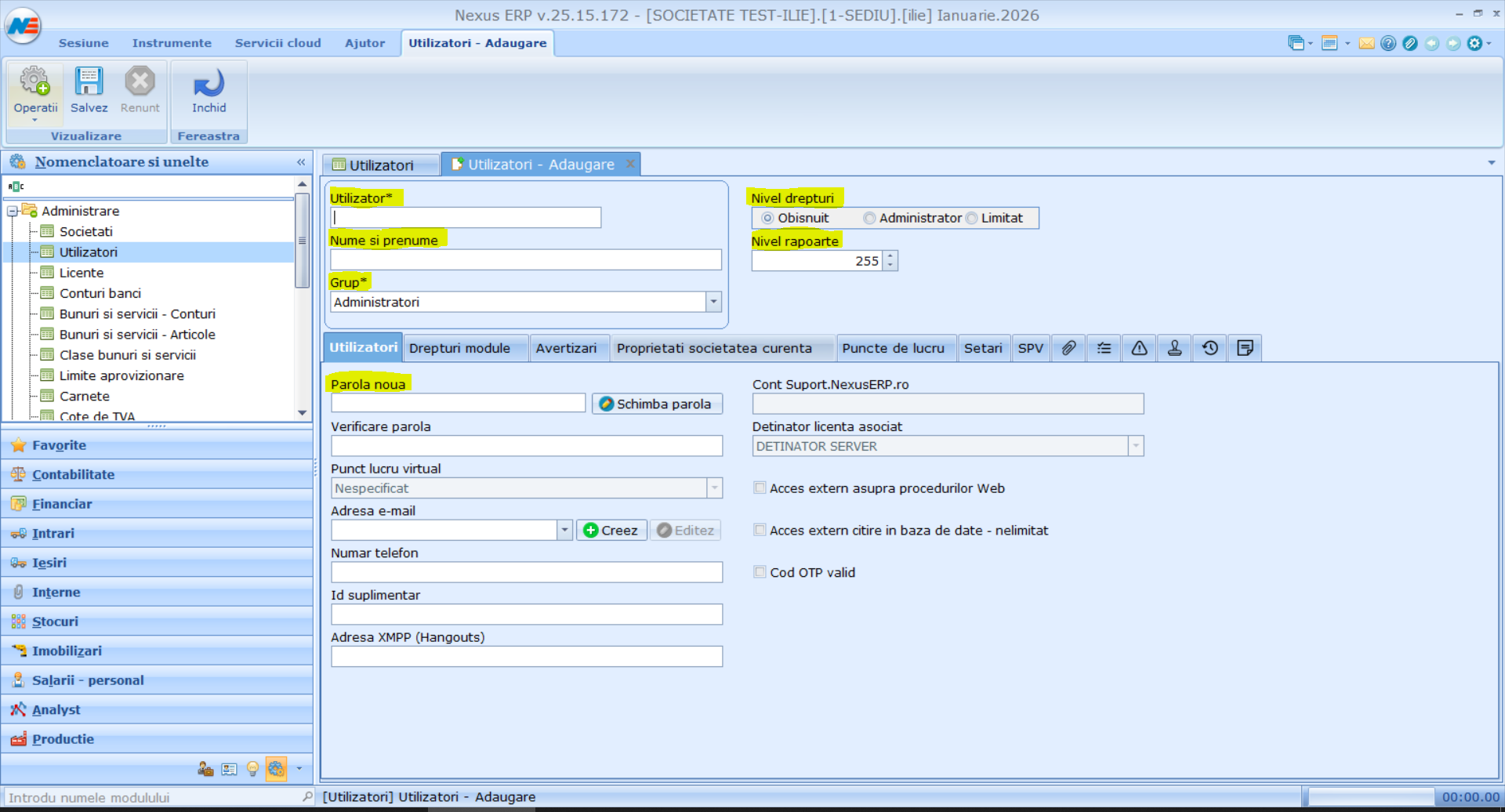Expand the Grup dropdown list

point(713,303)
